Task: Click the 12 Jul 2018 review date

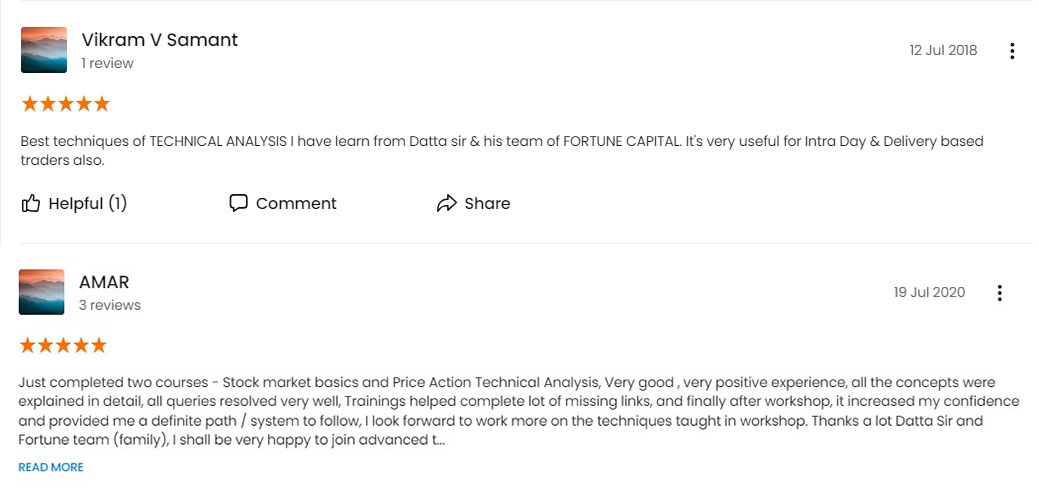Action: click(x=943, y=50)
